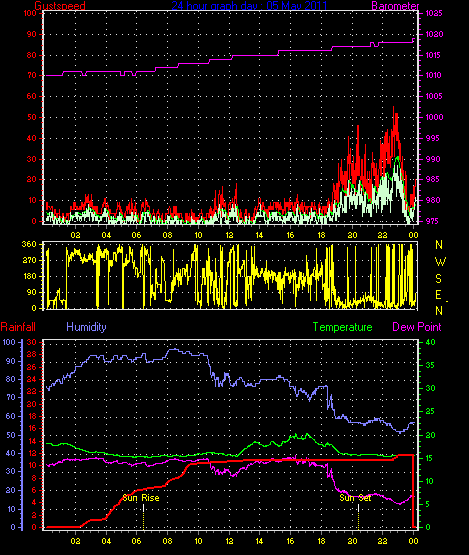Click the 1005 barometer scale value
Viewport: 469px width, 555px height.
pos(434,96)
